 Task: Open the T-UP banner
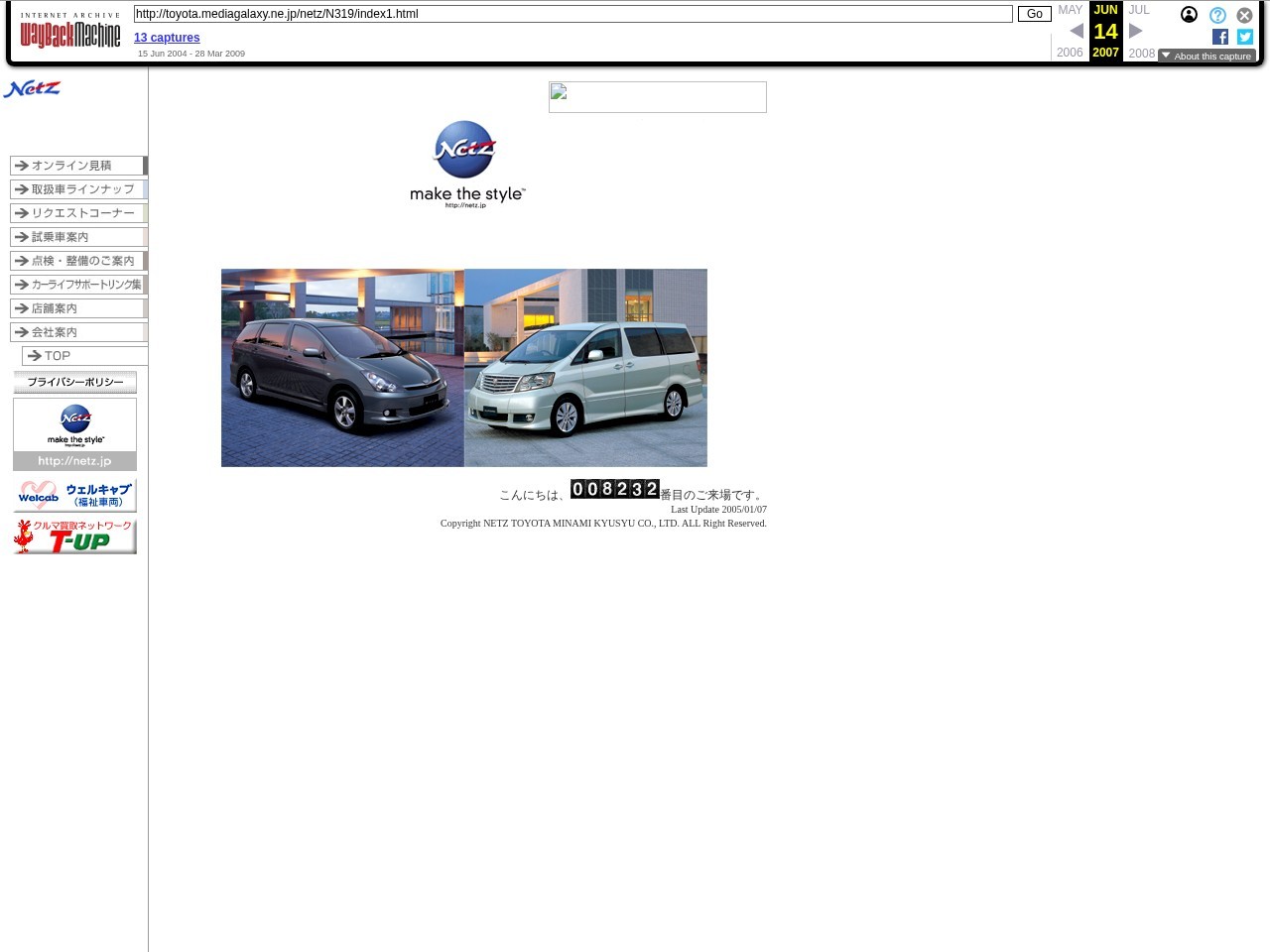tap(75, 536)
